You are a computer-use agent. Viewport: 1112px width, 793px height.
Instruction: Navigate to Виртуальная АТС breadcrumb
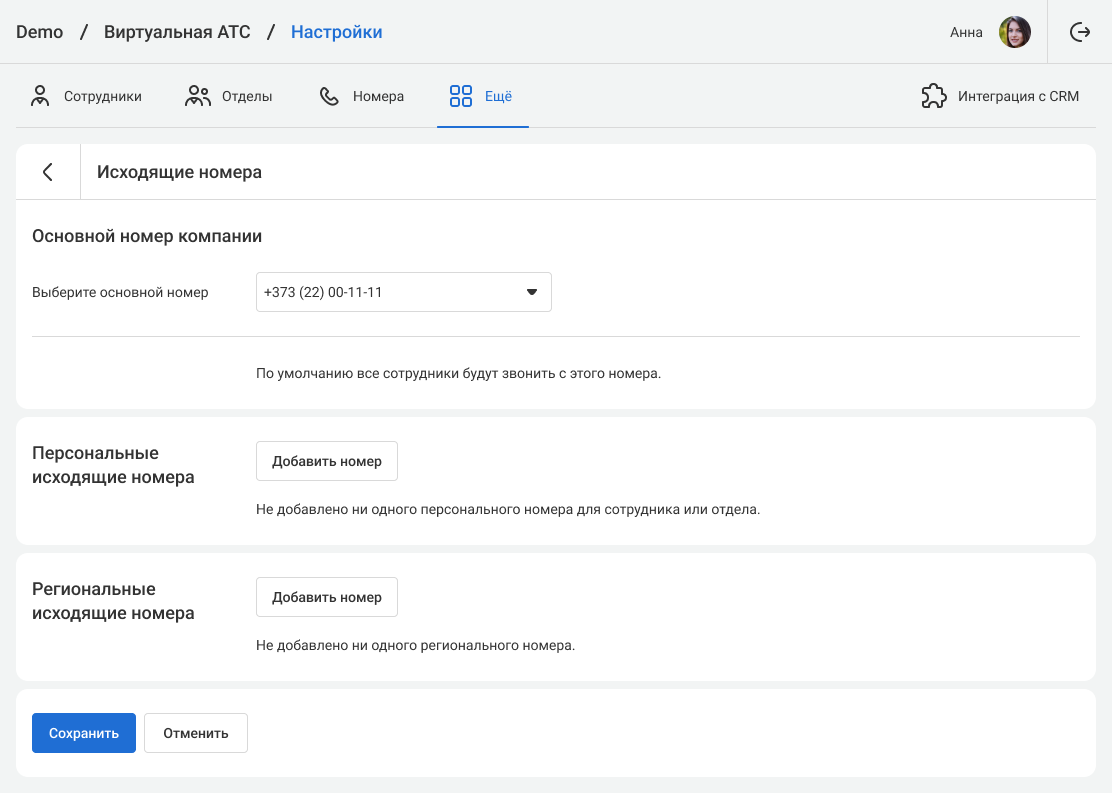click(x=177, y=32)
